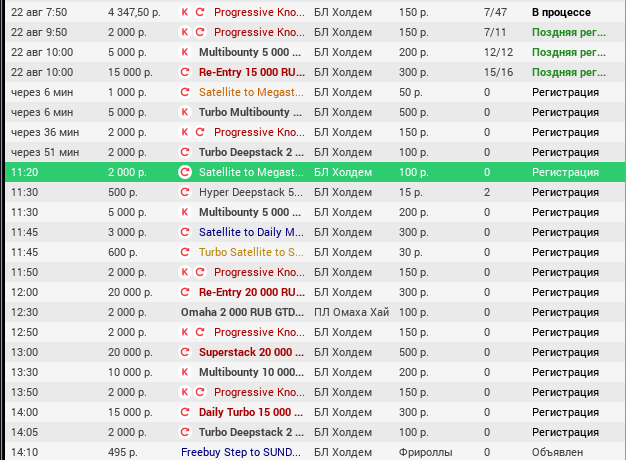Click the re-entry icon in the 11:50 row
Viewport: 626px width, 460px height.
click(x=200, y=272)
